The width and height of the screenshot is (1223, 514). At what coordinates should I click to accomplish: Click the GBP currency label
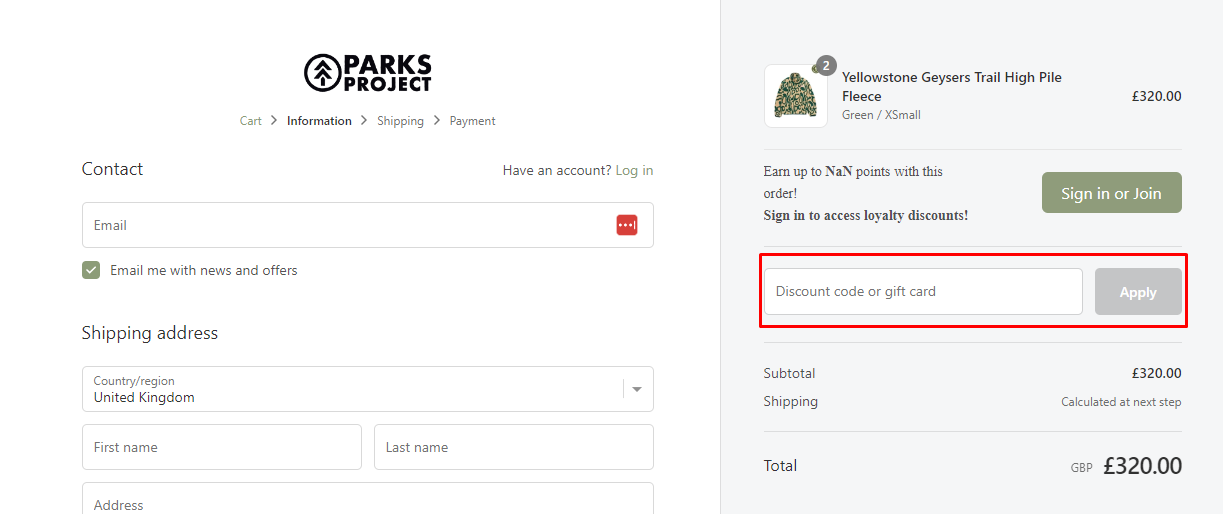(1081, 468)
